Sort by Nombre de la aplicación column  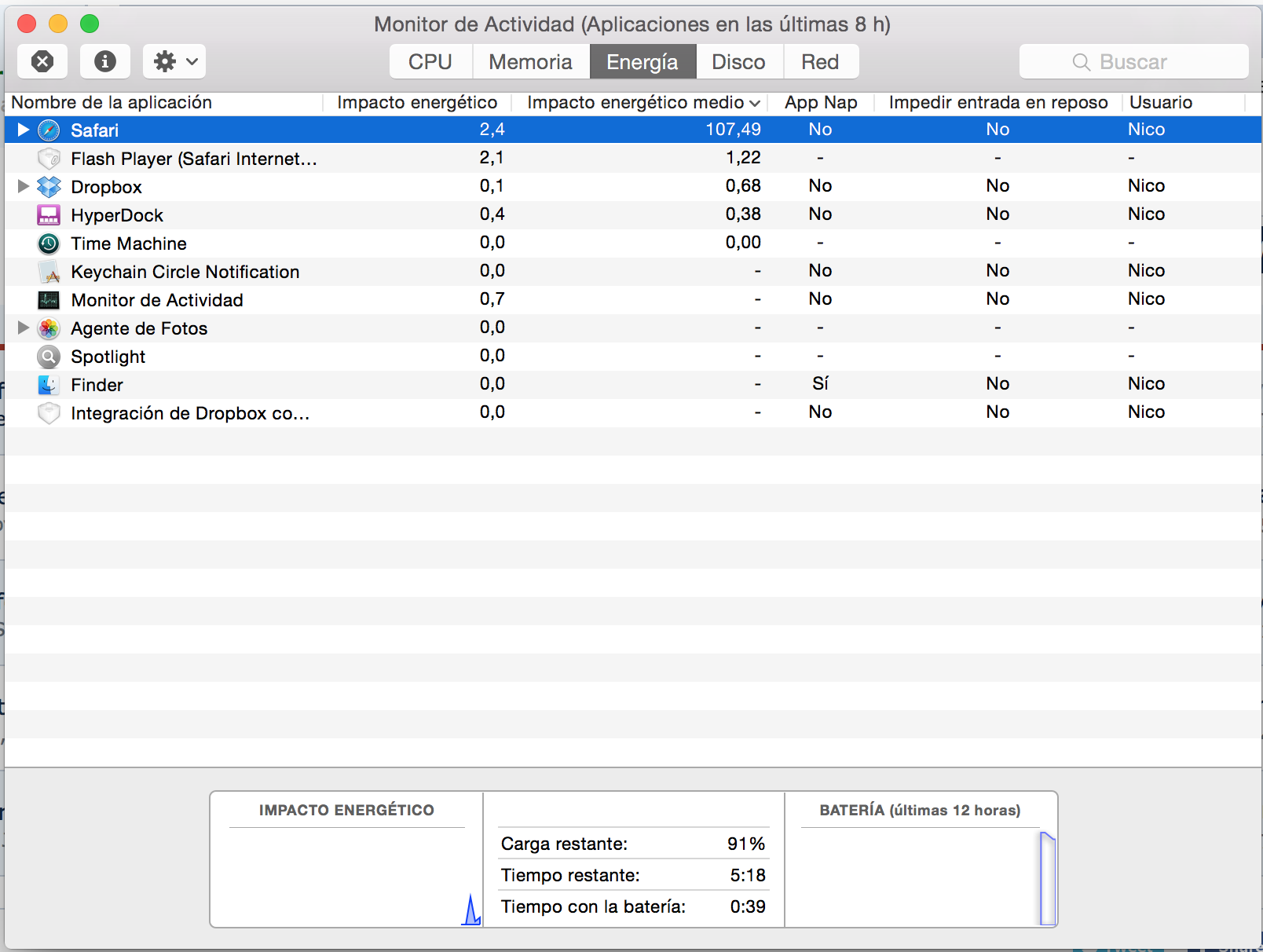pyautogui.click(x=112, y=102)
